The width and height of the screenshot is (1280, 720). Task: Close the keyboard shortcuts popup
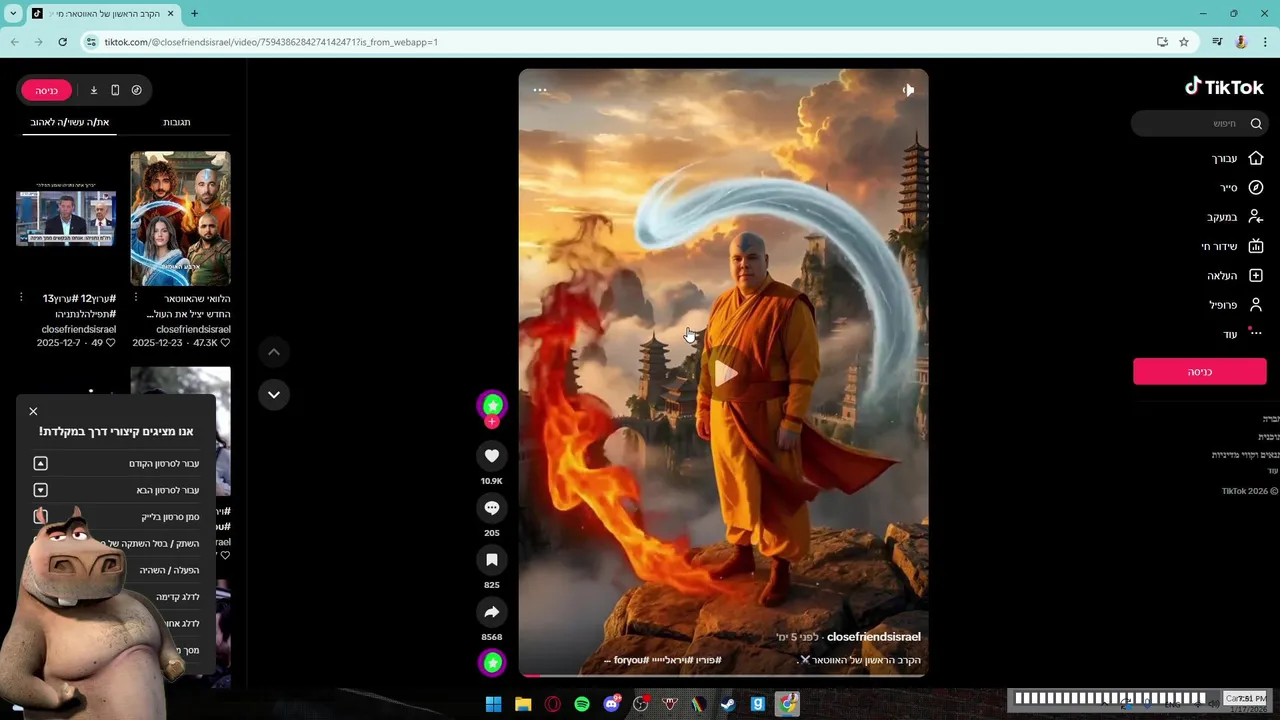(33, 411)
